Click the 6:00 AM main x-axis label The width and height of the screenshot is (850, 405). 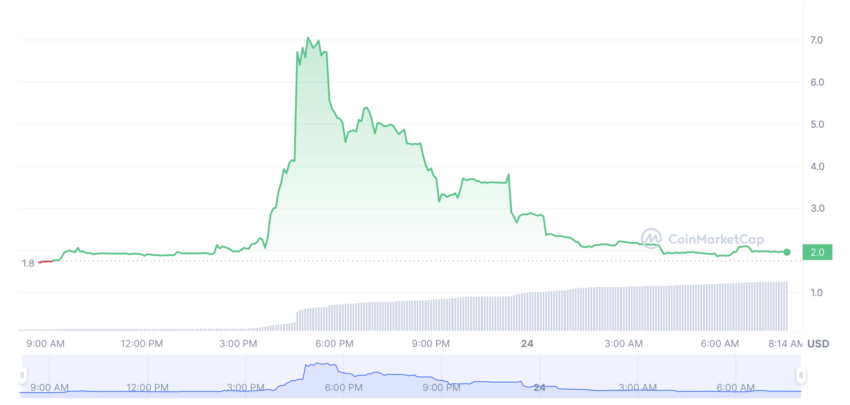719,344
